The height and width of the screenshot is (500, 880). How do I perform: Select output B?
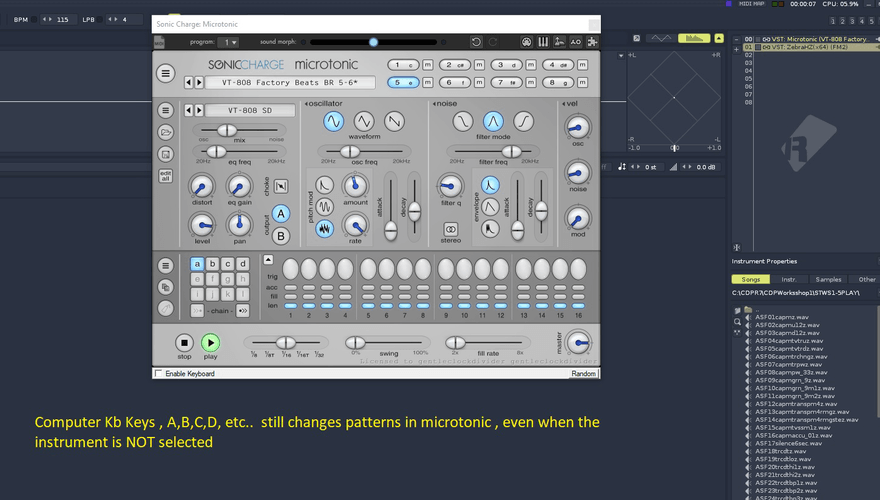point(281,236)
